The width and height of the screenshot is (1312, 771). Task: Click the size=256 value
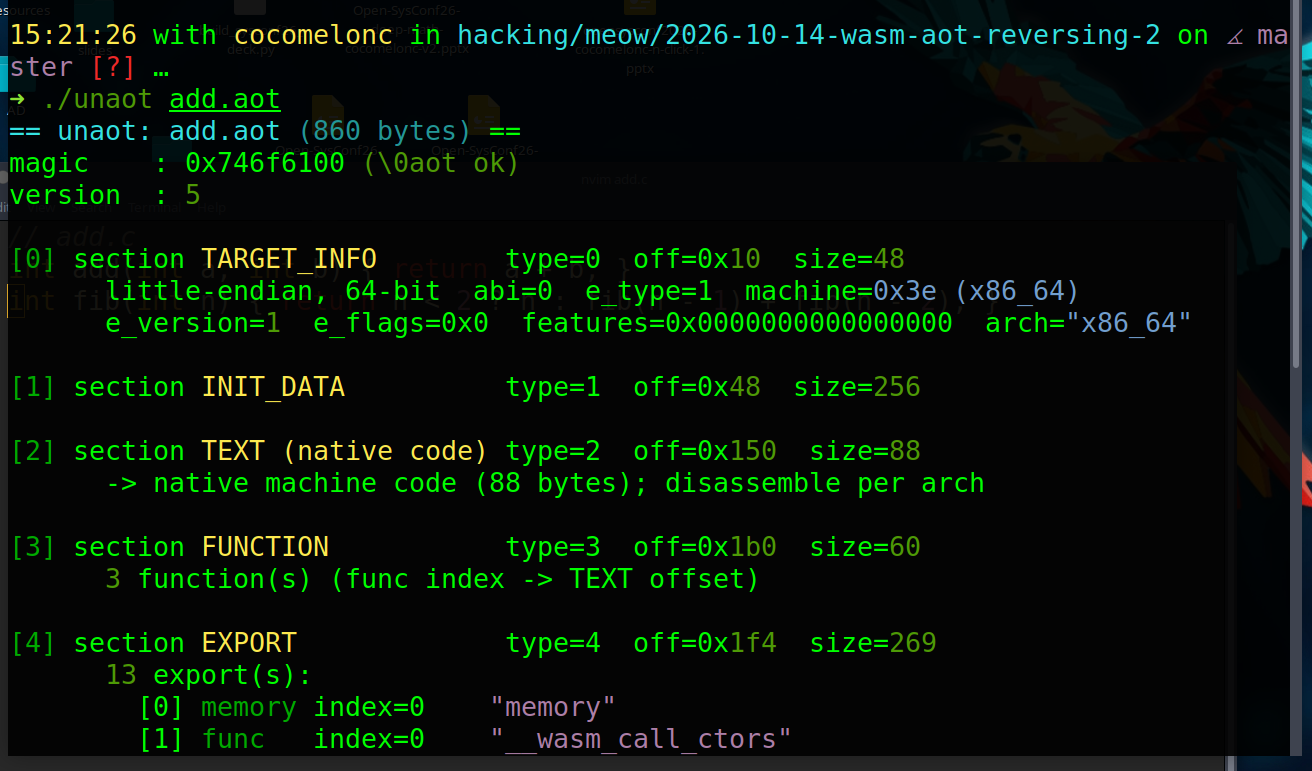point(857,387)
